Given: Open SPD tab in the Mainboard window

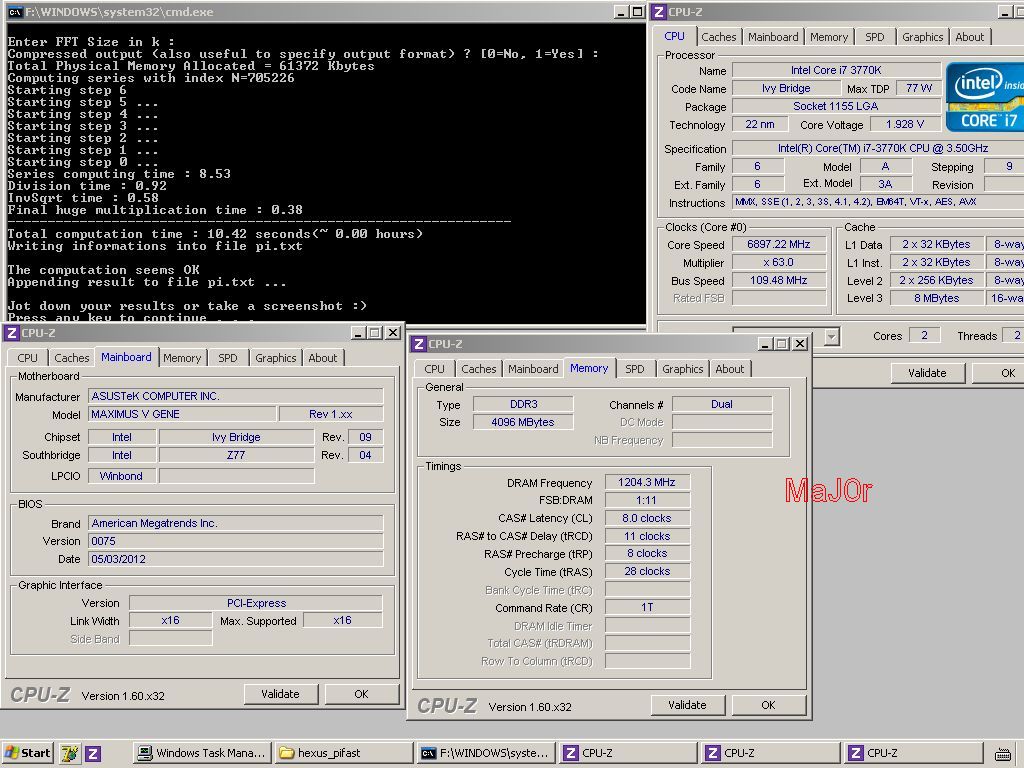Looking at the screenshot, I should point(228,358).
